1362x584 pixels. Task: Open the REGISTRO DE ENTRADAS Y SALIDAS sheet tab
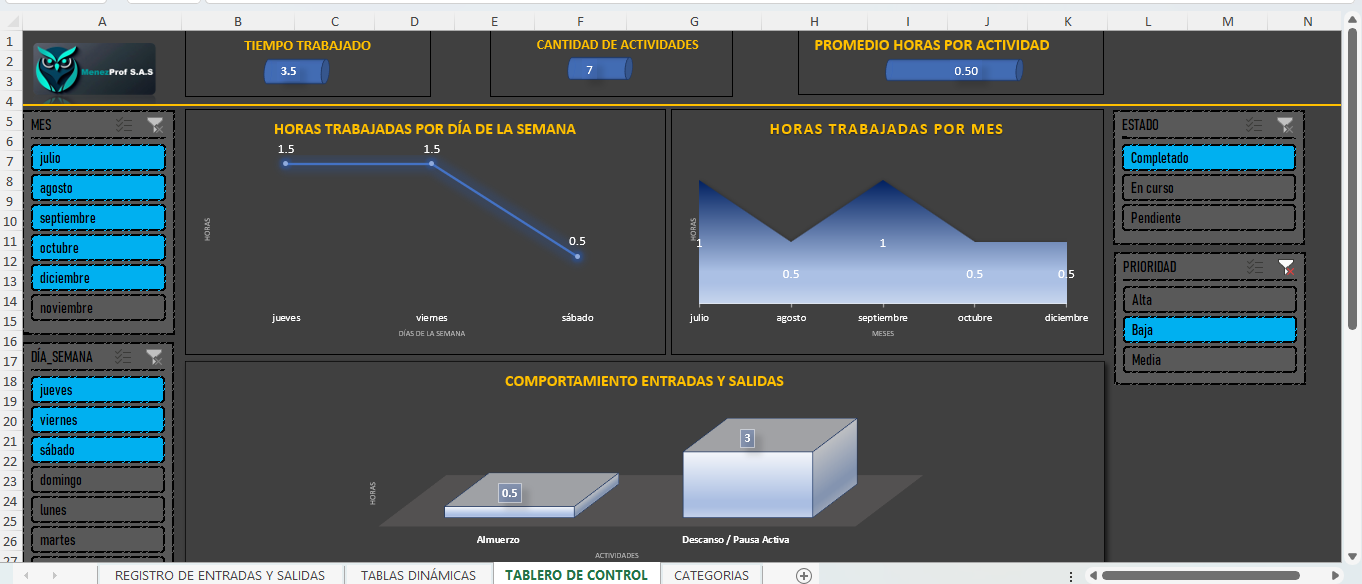[220, 575]
